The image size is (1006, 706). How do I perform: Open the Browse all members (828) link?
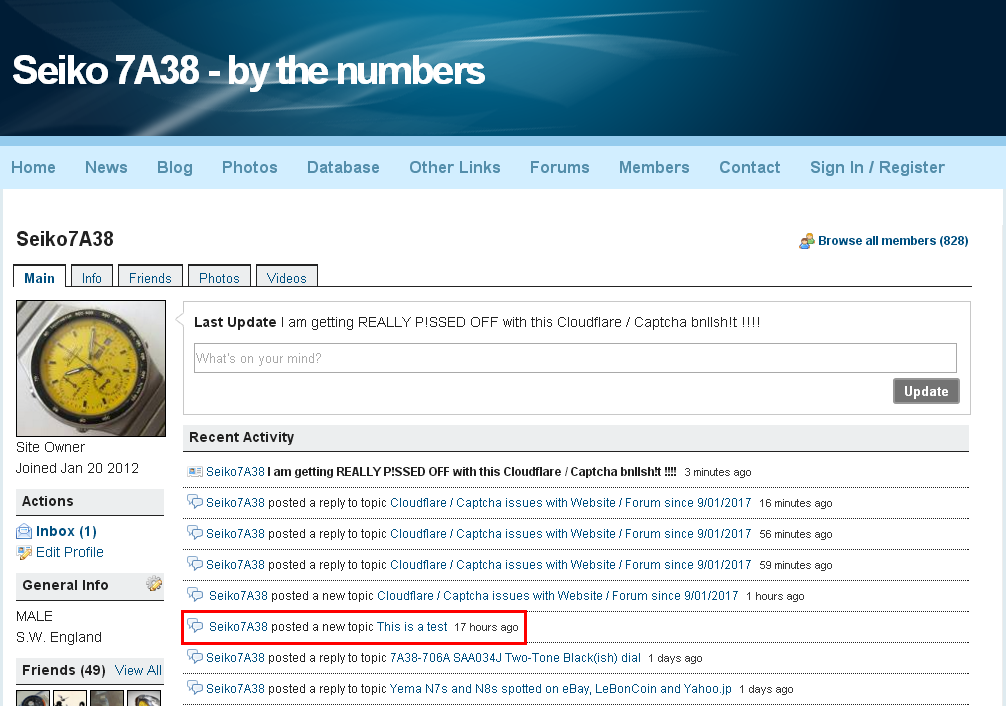893,241
